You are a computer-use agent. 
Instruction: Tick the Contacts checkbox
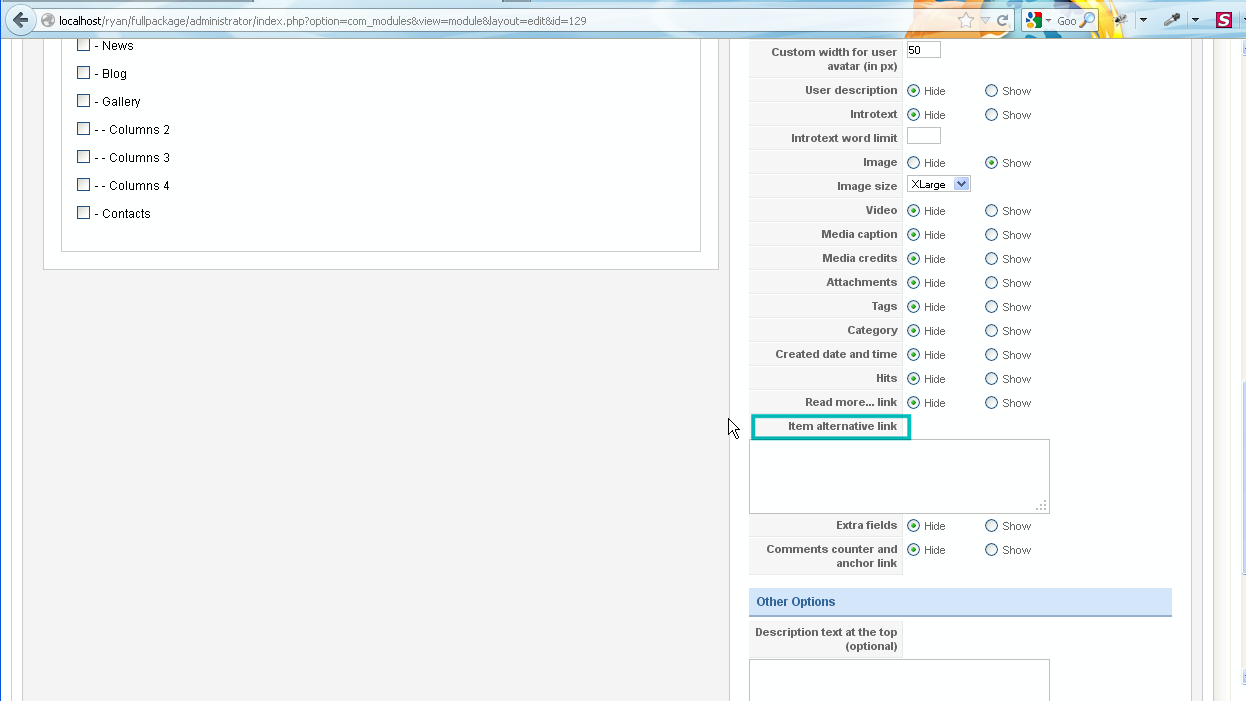[84, 213]
